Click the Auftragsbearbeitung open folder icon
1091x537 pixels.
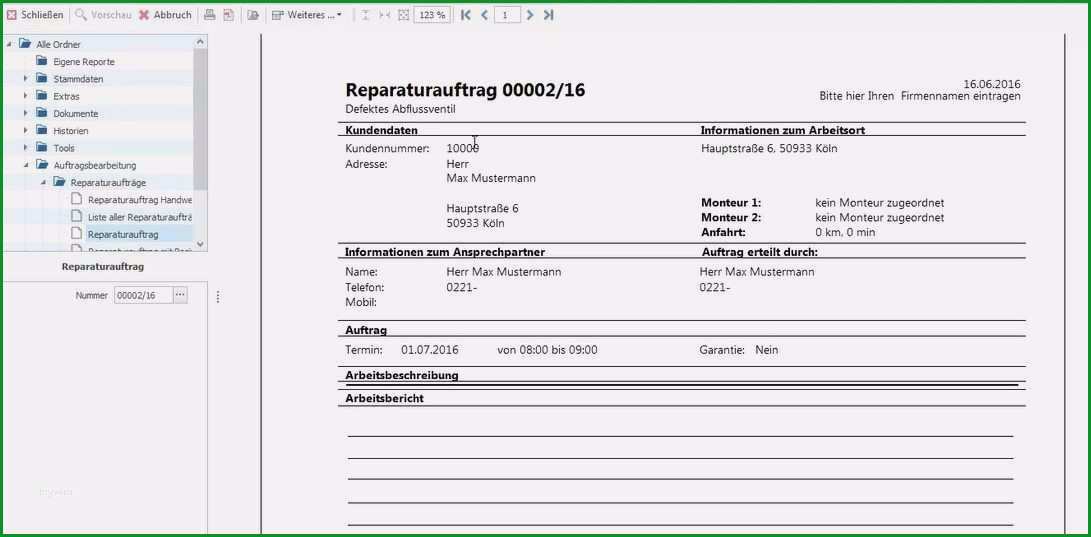(41, 165)
